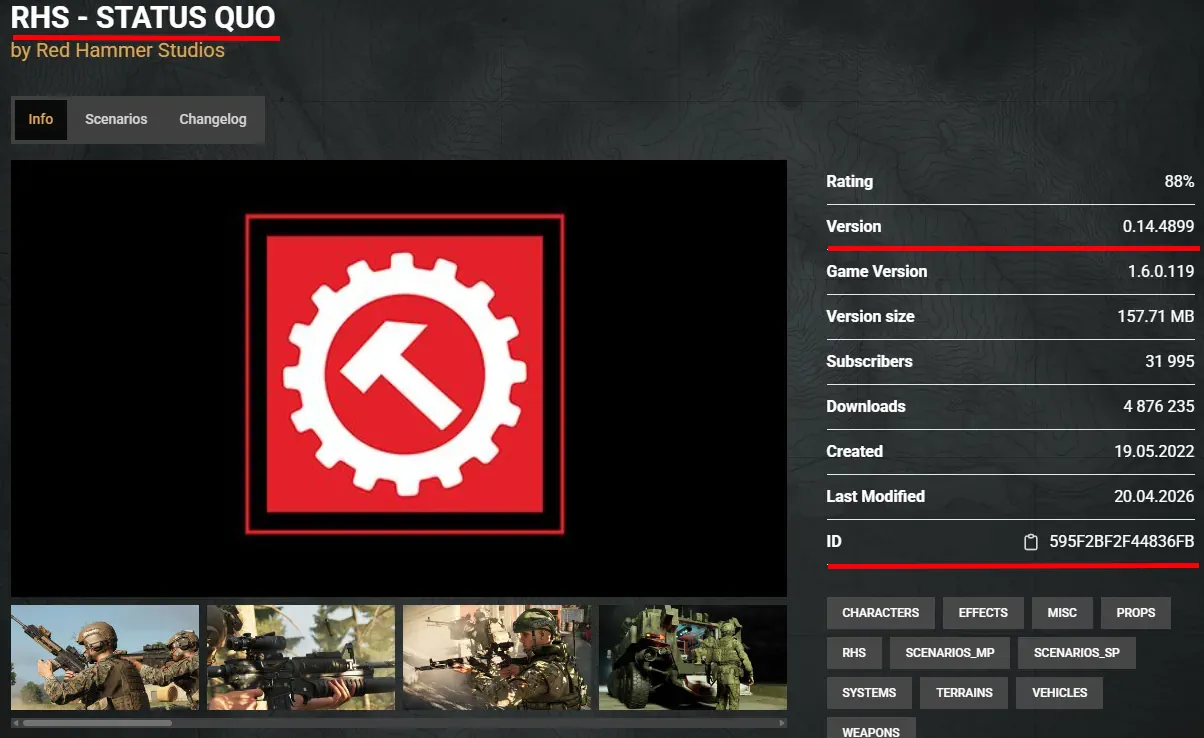Open thumbnail of two soldiers aiming rifles
This screenshot has height=738, width=1204.
pyautogui.click(x=105, y=657)
